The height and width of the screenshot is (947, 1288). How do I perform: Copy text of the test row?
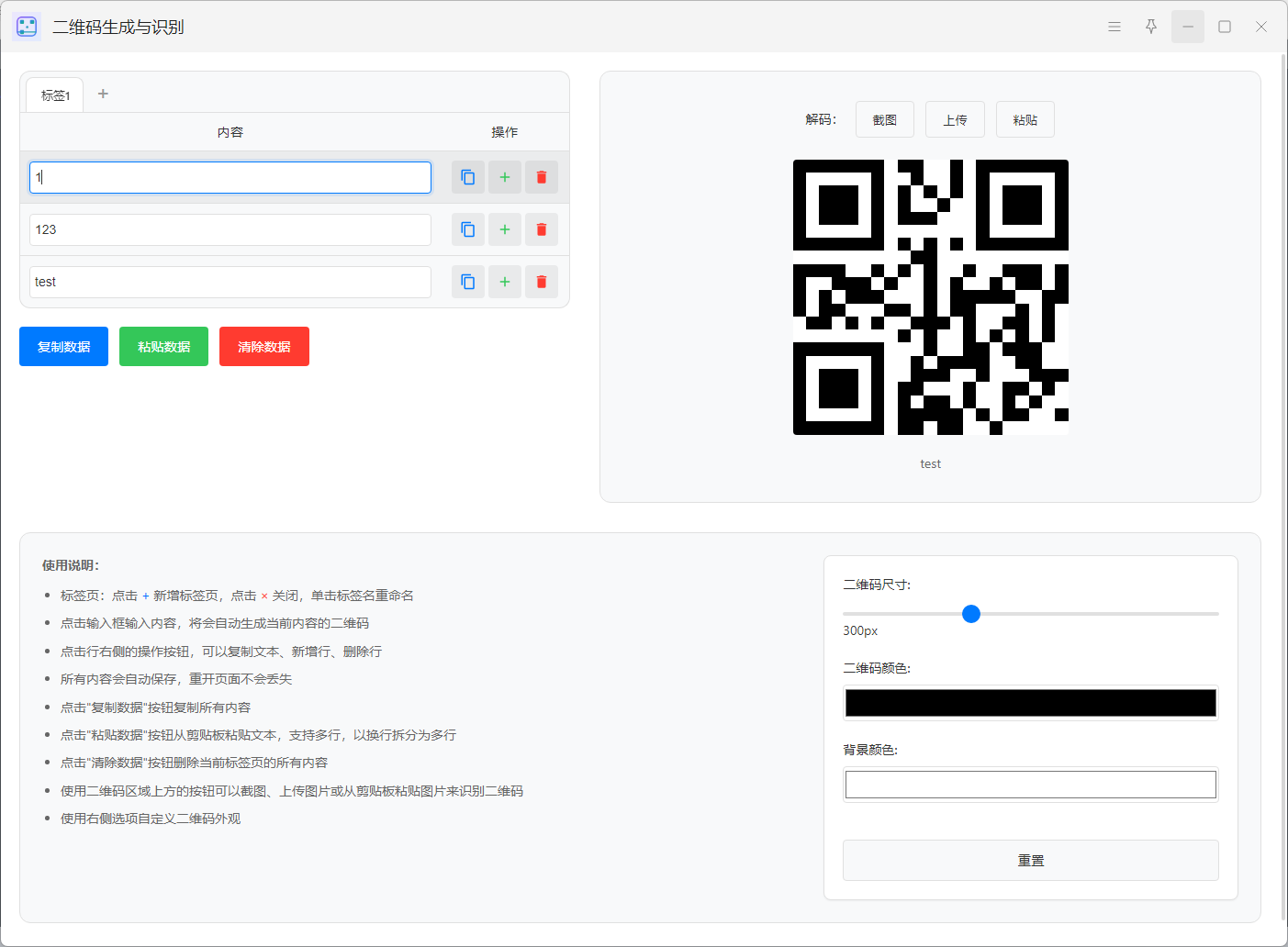point(468,282)
